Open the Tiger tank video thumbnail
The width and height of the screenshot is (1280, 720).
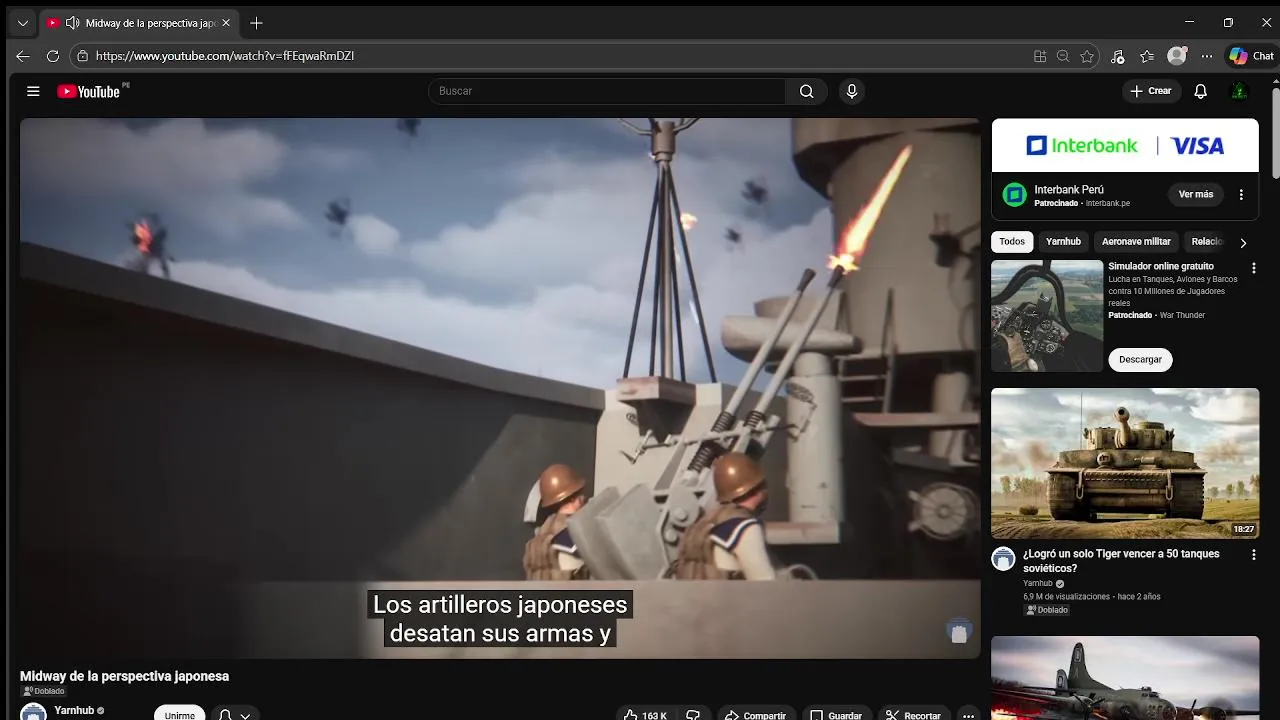1125,463
